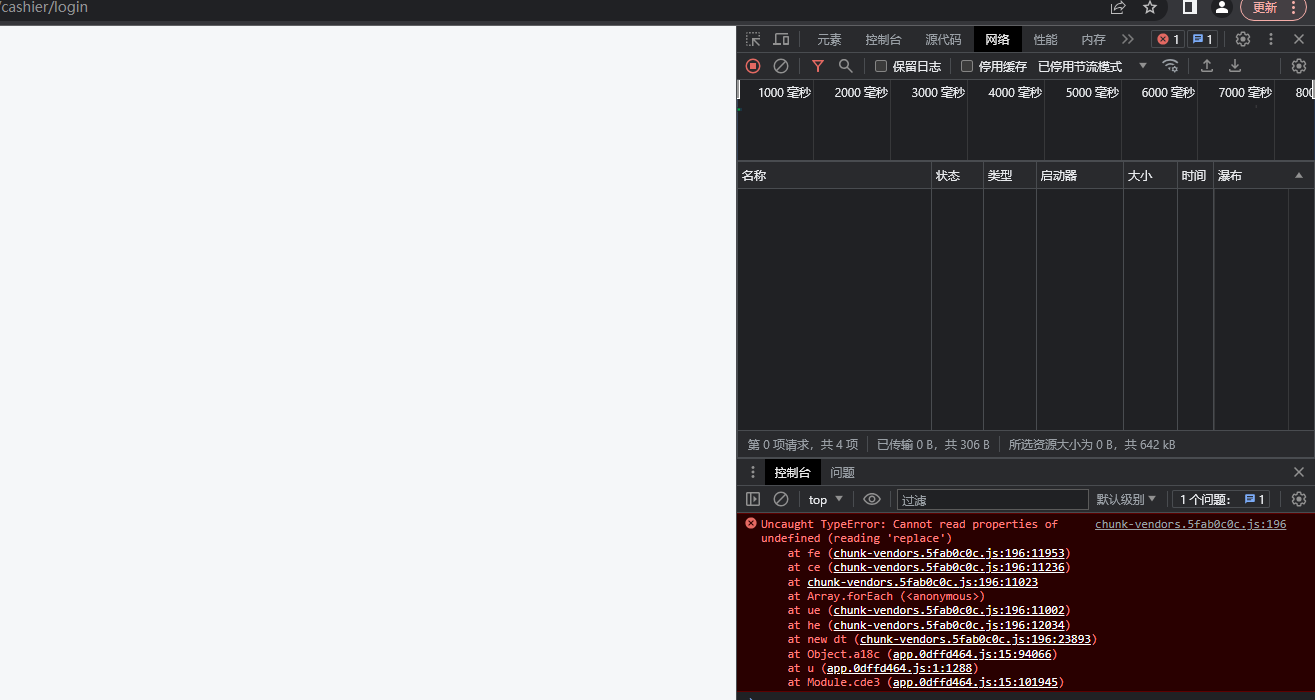Image resolution: width=1315 pixels, height=700 pixels.
Task: Open link chunk-vendors.5fab0c0c.js:196:23893
Action: pyautogui.click(x=976, y=639)
